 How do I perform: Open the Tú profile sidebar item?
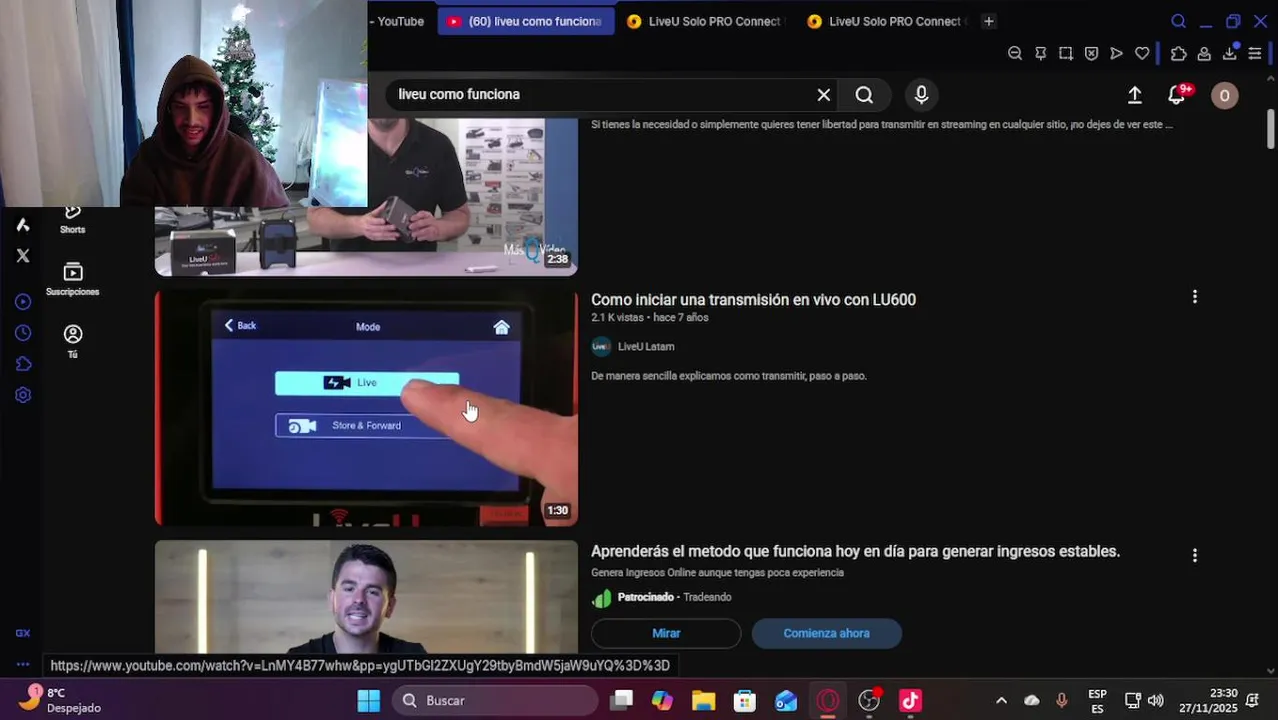tap(72, 341)
